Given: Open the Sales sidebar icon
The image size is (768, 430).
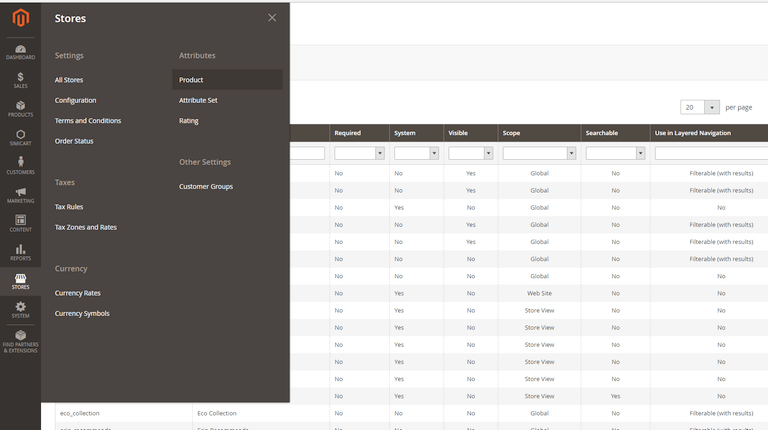Looking at the screenshot, I should click(21, 80).
